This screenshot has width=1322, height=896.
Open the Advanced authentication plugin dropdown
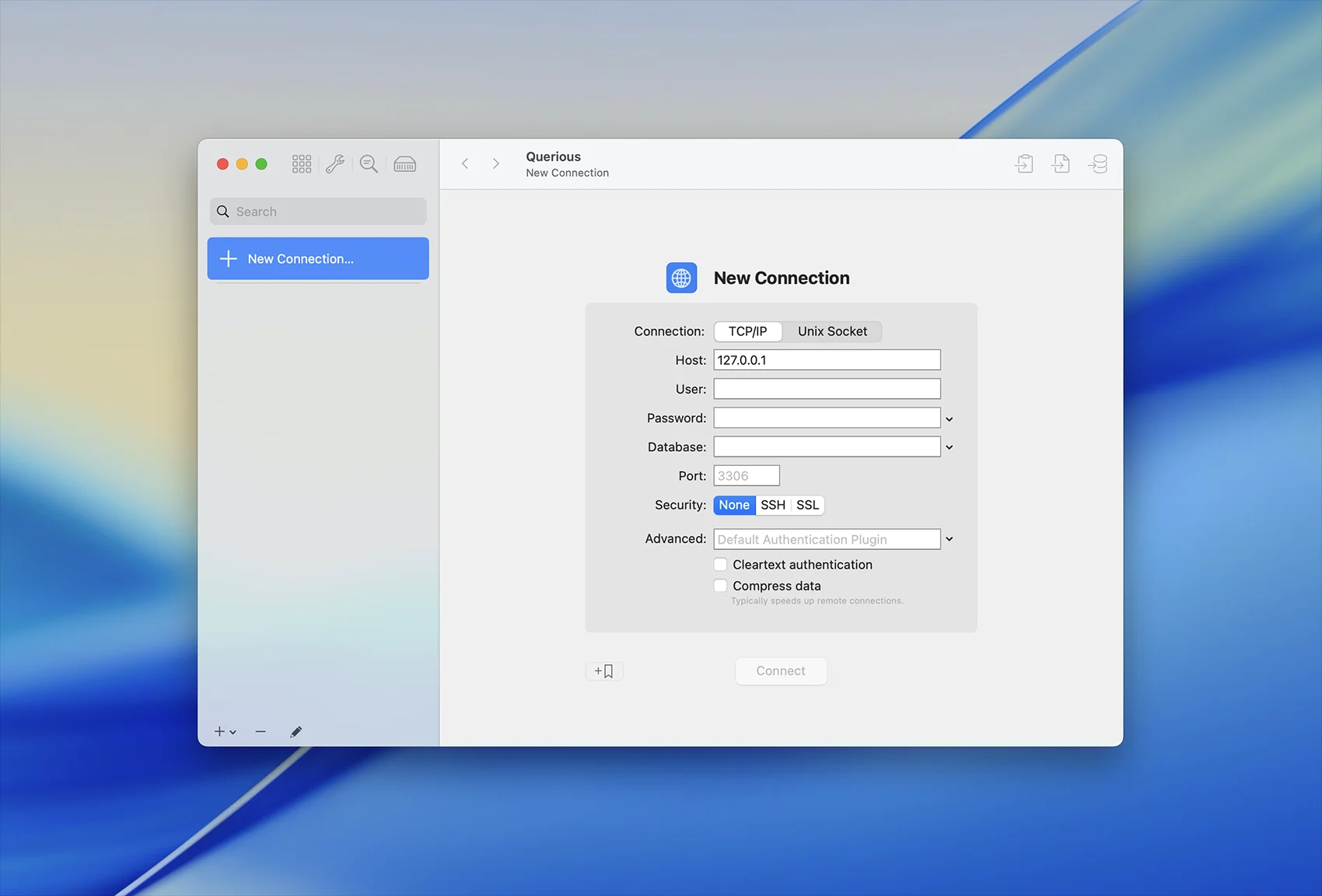949,539
